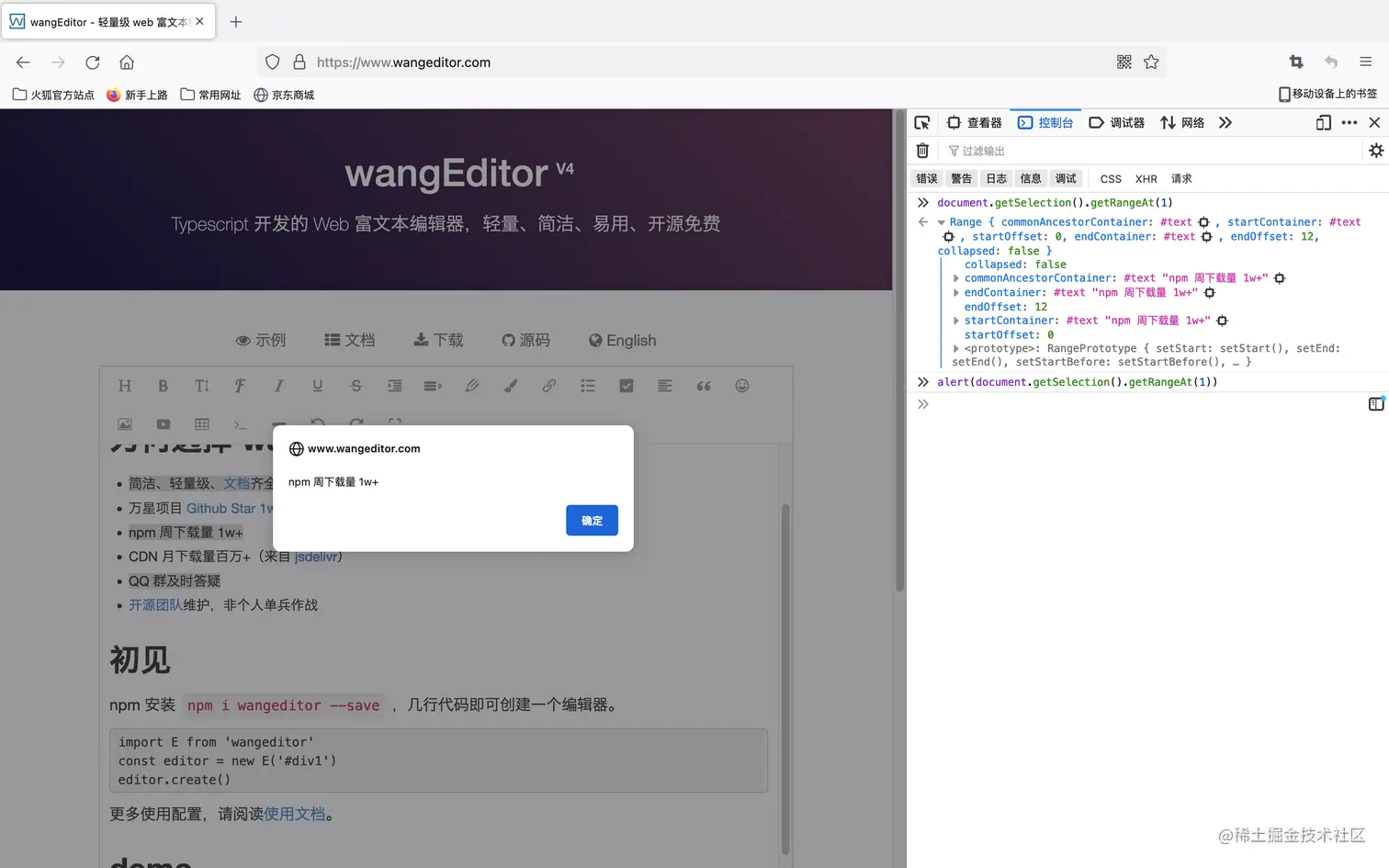This screenshot has width=1389, height=868.
Task: Expand the RangePrototype prototype entry
Action: coord(956,348)
